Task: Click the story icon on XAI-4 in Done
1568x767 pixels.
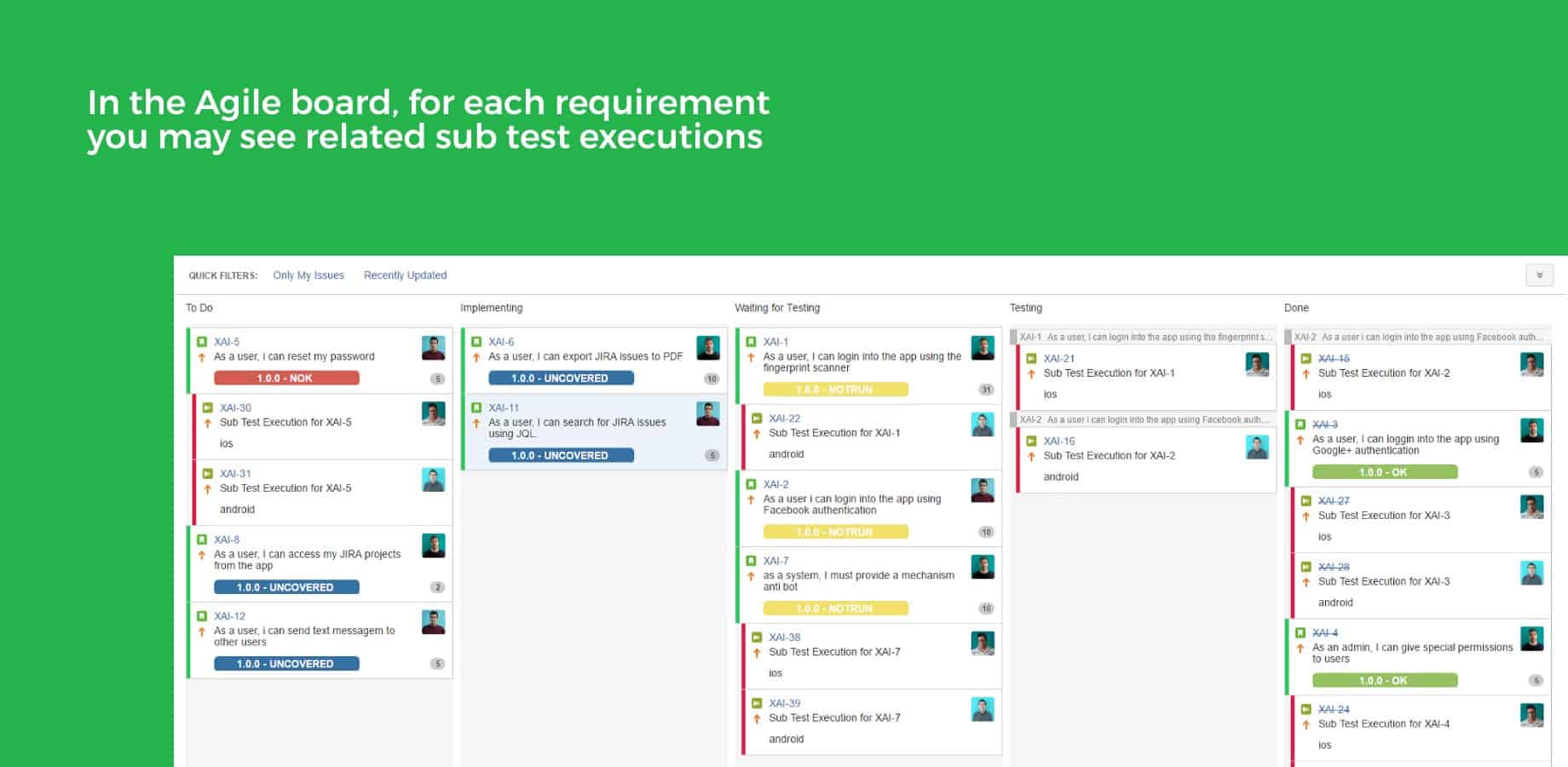Action: coord(1302,634)
